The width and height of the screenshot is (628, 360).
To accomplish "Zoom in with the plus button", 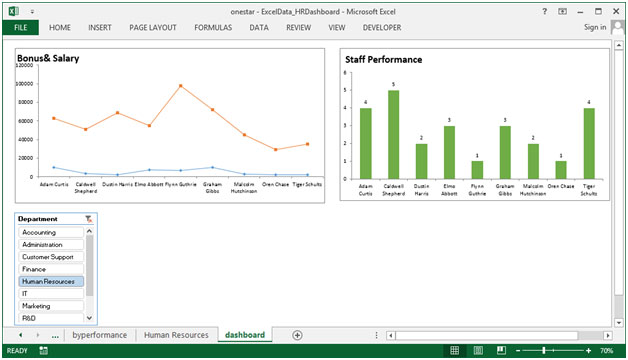I will pos(588,351).
